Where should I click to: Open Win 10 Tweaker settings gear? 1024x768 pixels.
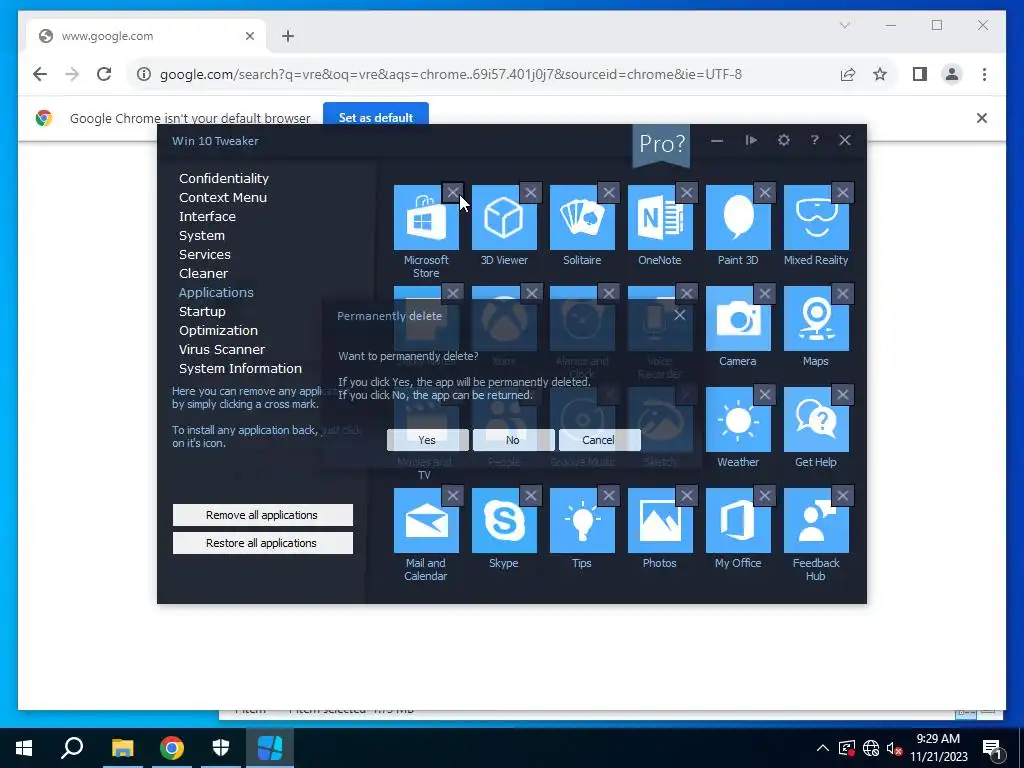pos(783,140)
